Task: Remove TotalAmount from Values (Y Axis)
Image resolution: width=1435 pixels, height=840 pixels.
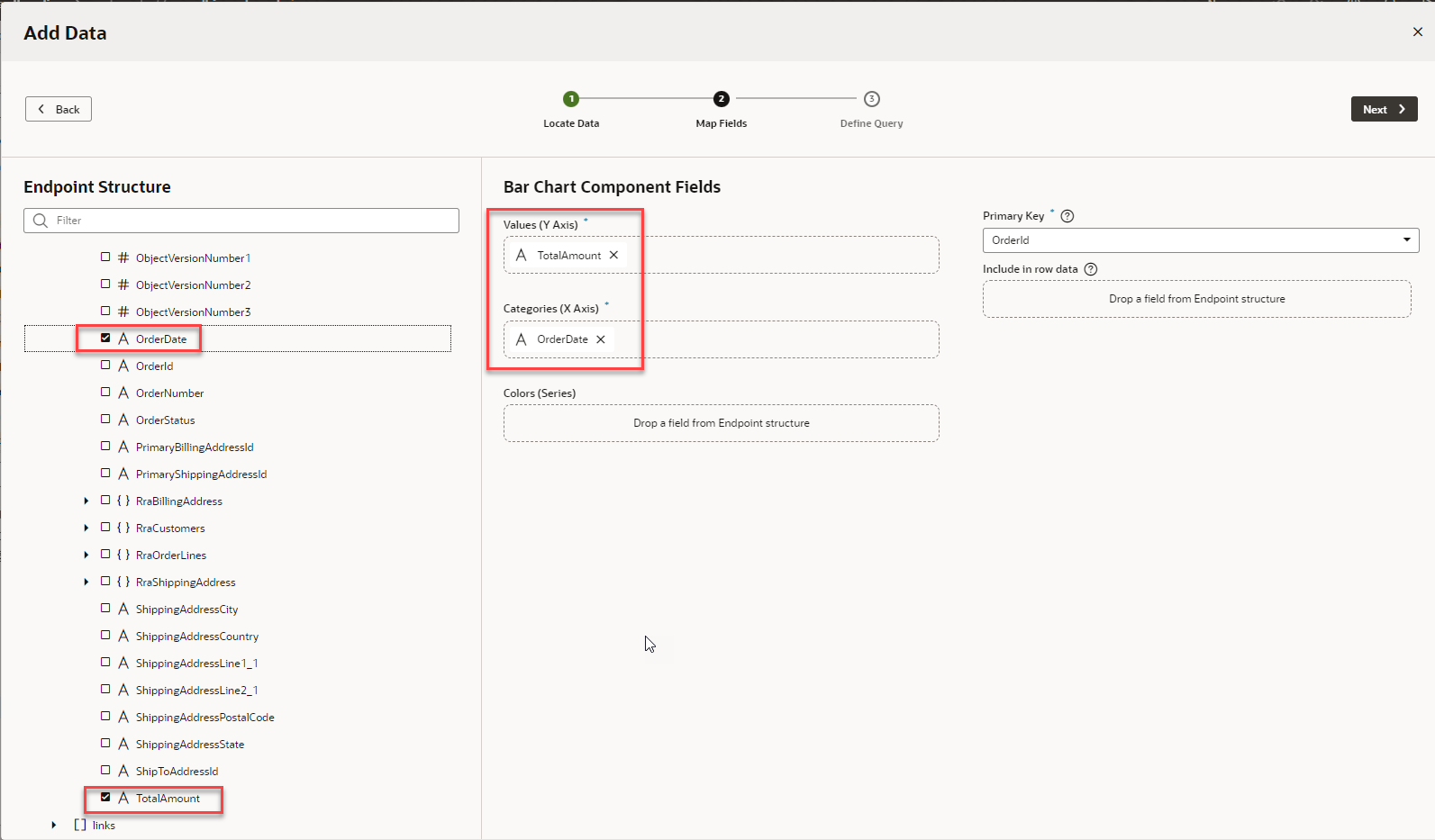Action: (x=613, y=255)
